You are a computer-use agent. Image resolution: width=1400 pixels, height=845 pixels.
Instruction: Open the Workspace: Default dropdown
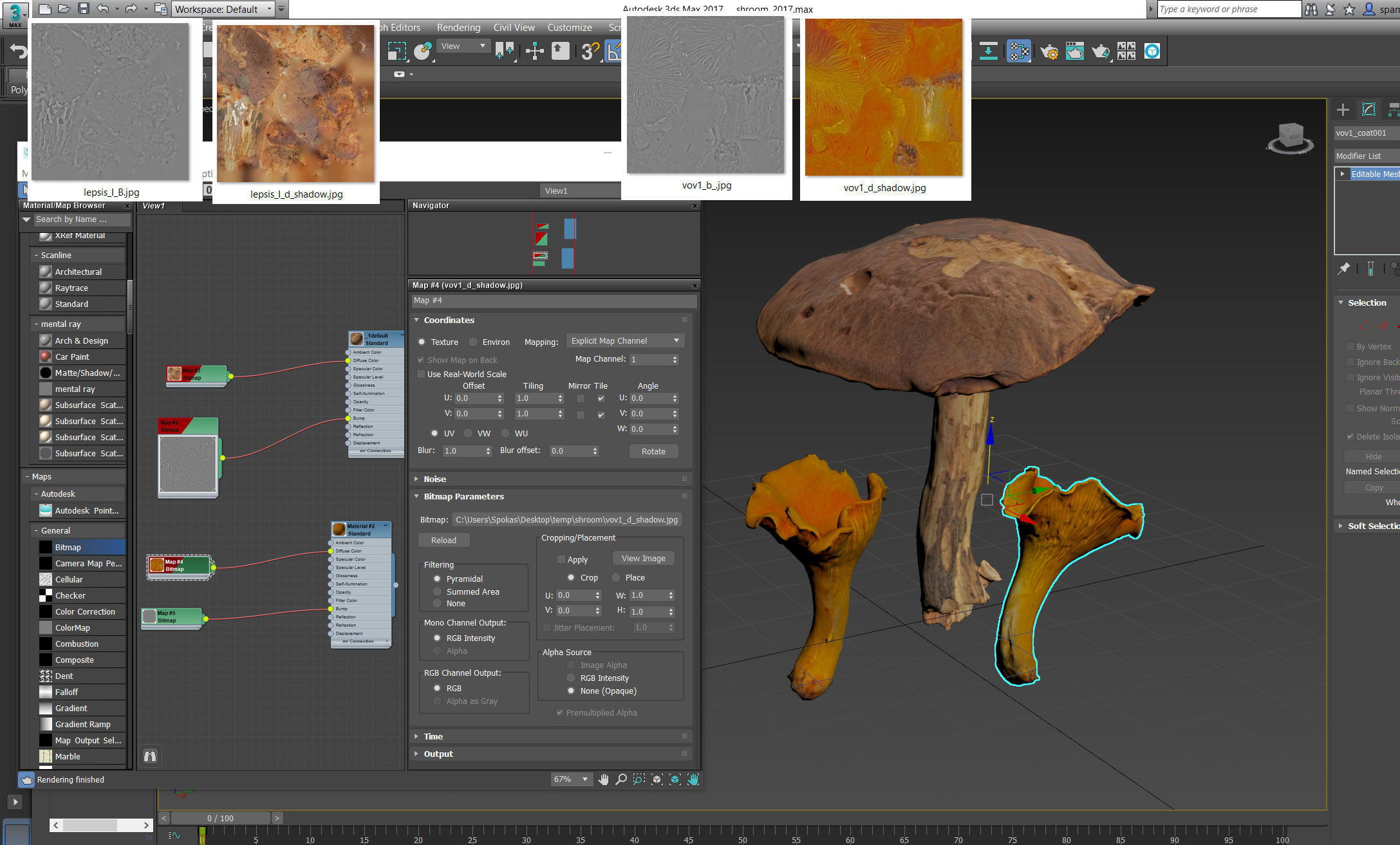pos(223,9)
